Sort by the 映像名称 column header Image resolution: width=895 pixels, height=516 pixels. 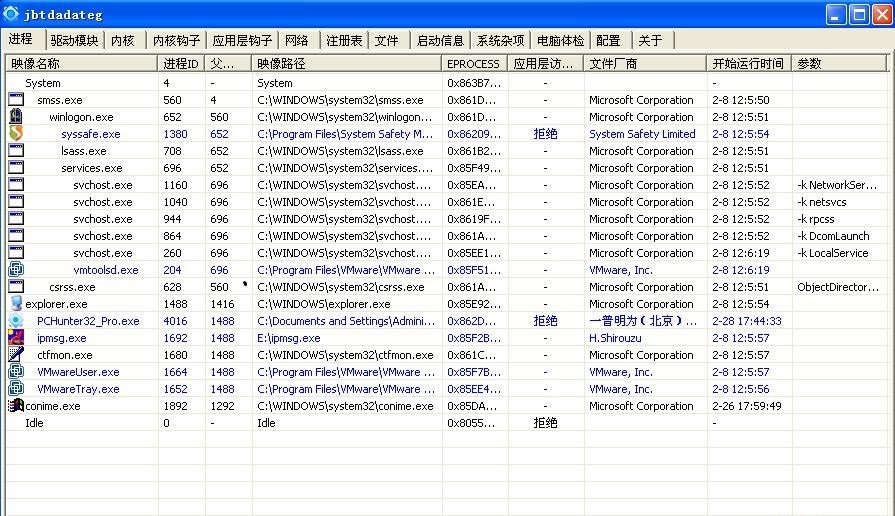pyautogui.click(x=80, y=63)
